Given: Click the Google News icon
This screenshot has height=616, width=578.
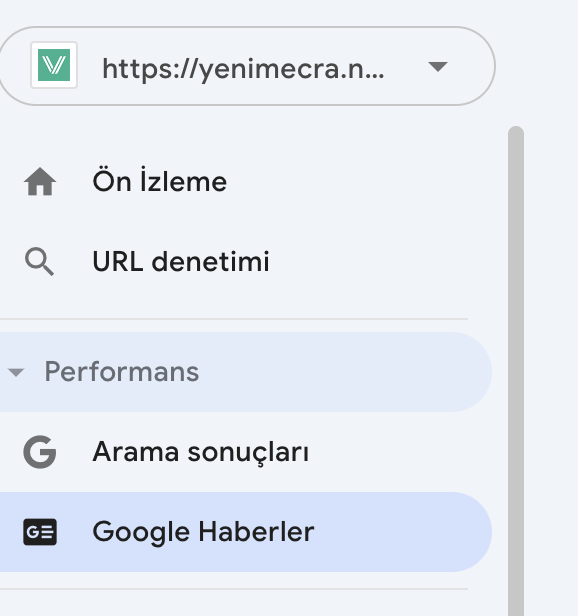Looking at the screenshot, I should pyautogui.click(x=40, y=532).
